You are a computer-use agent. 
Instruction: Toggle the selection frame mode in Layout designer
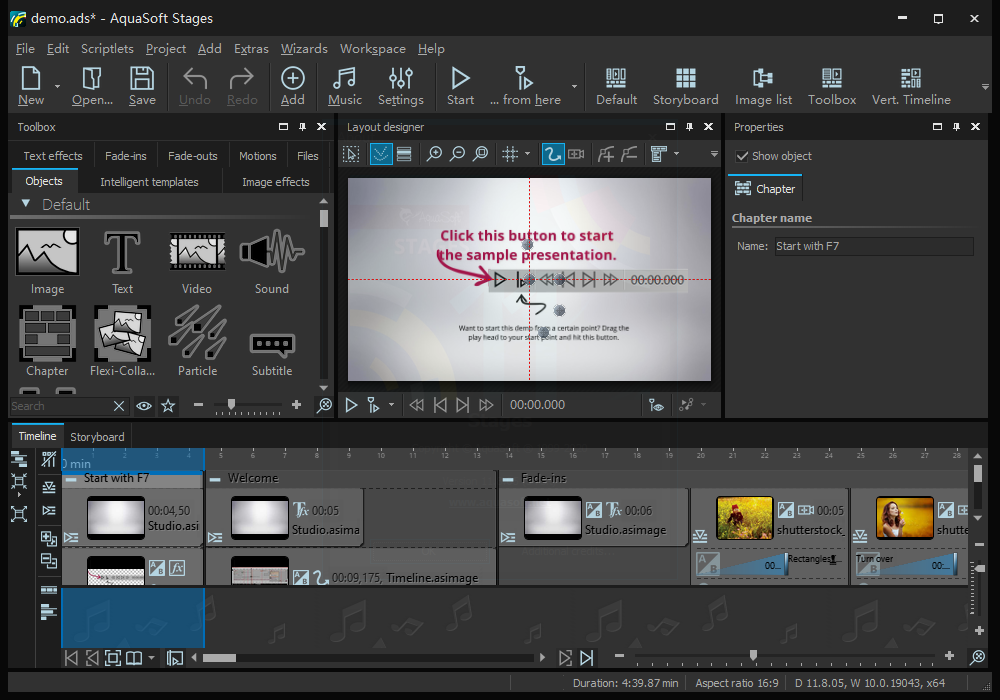pos(351,154)
